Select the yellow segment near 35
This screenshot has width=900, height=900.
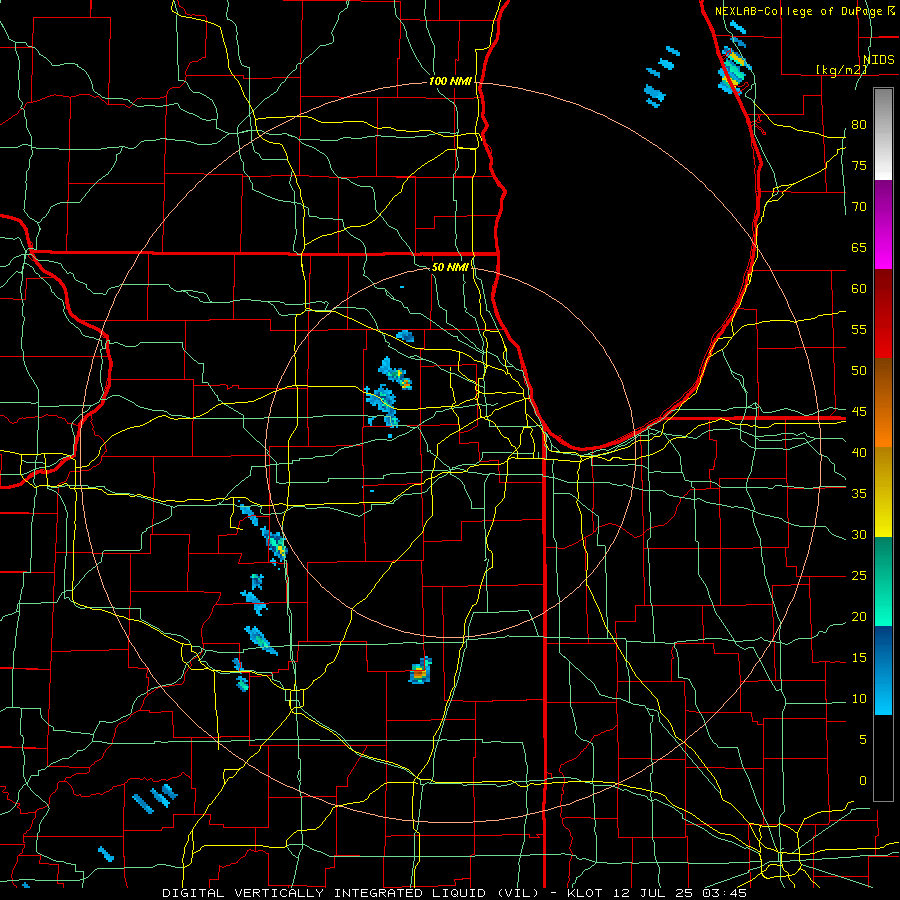883,492
